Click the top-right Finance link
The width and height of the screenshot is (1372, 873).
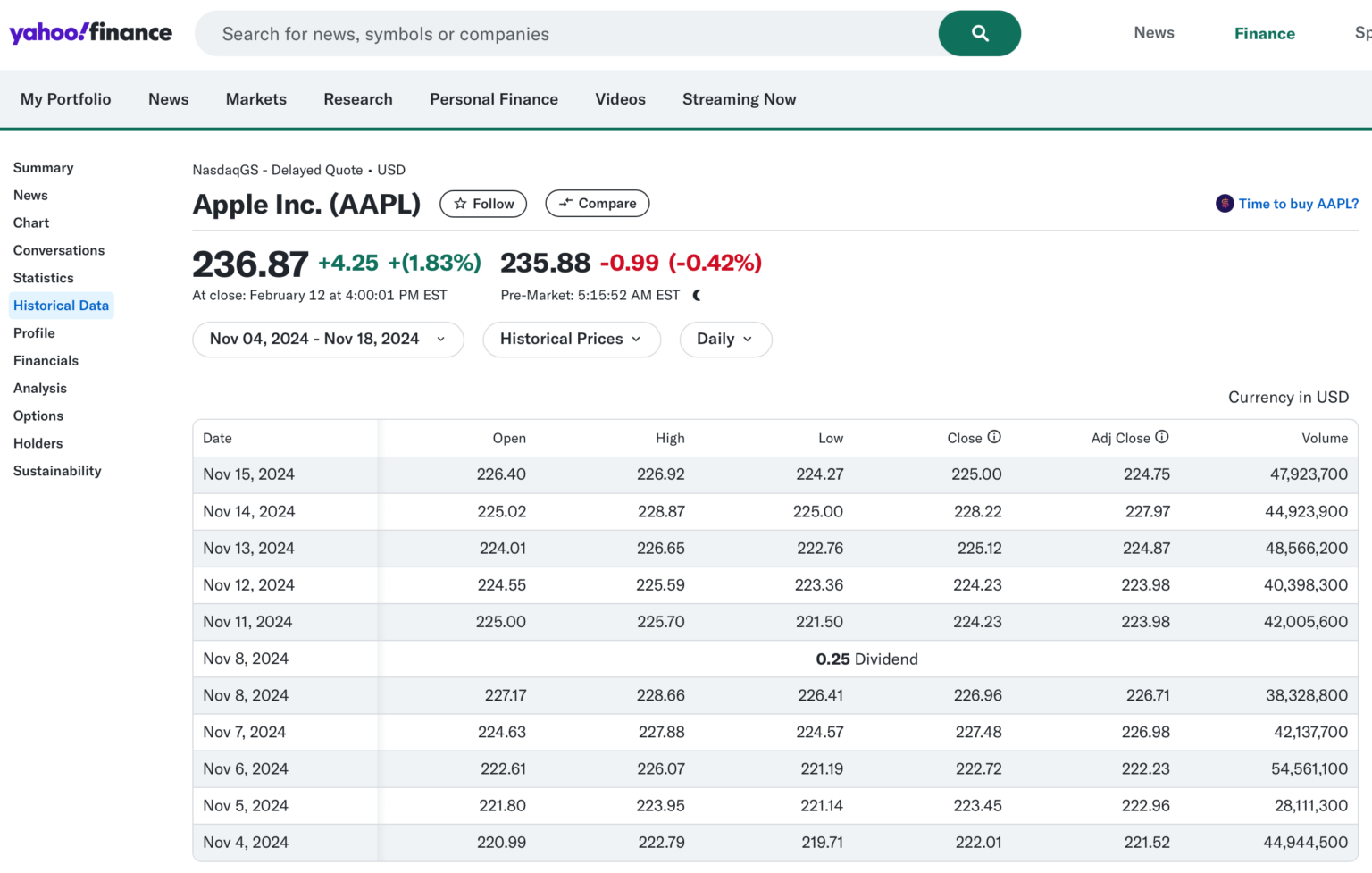tap(1265, 34)
